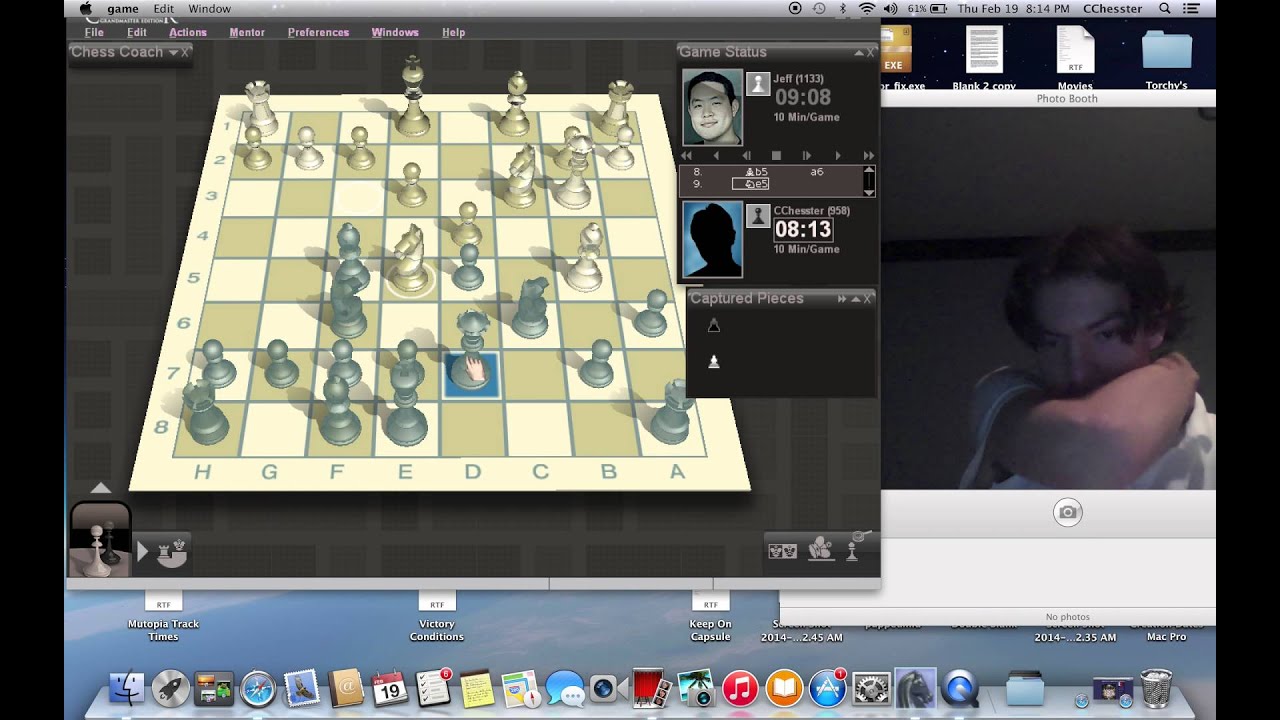Expand piece options with right triangle

tap(142, 551)
